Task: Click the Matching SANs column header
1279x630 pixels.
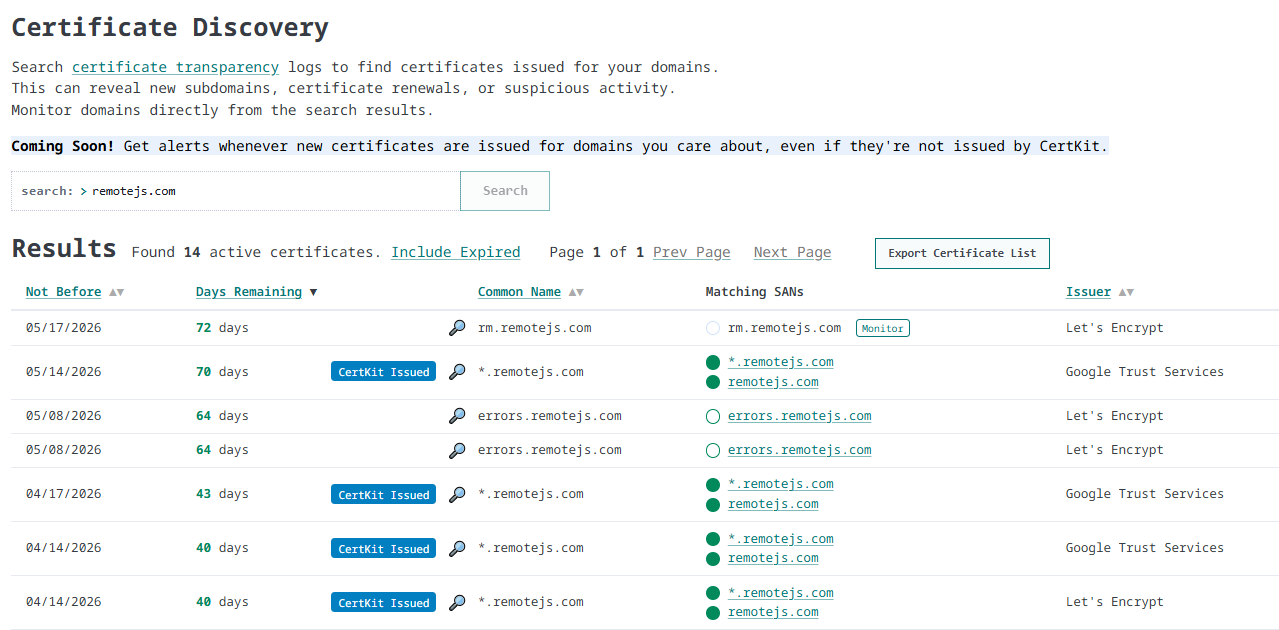Action: pyautogui.click(x=755, y=292)
